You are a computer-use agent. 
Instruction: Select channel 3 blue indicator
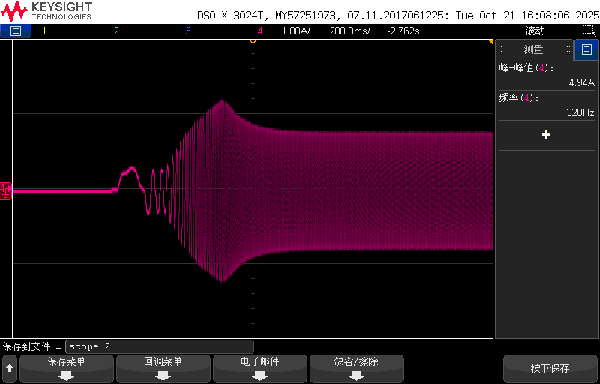188,31
